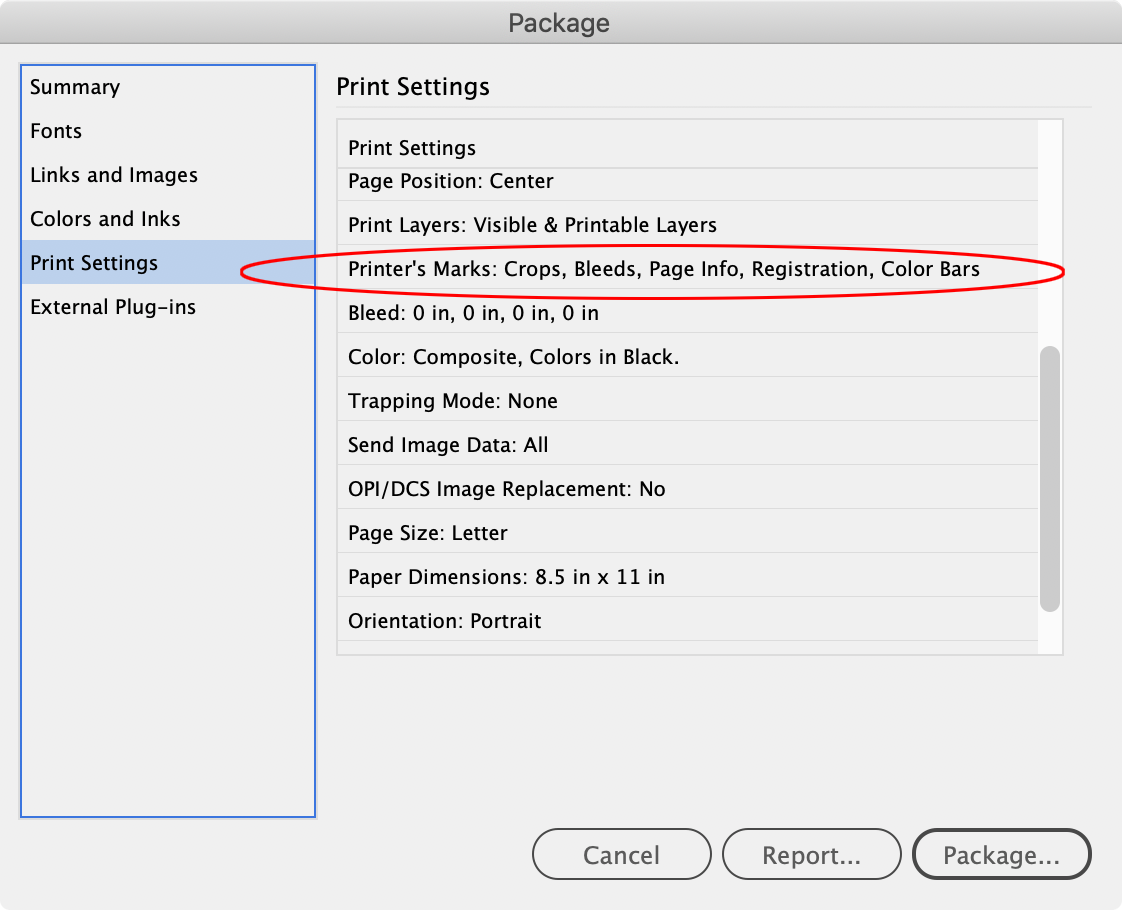Select the Send Image Data row
The width and height of the screenshot is (1122, 910).
click(447, 445)
